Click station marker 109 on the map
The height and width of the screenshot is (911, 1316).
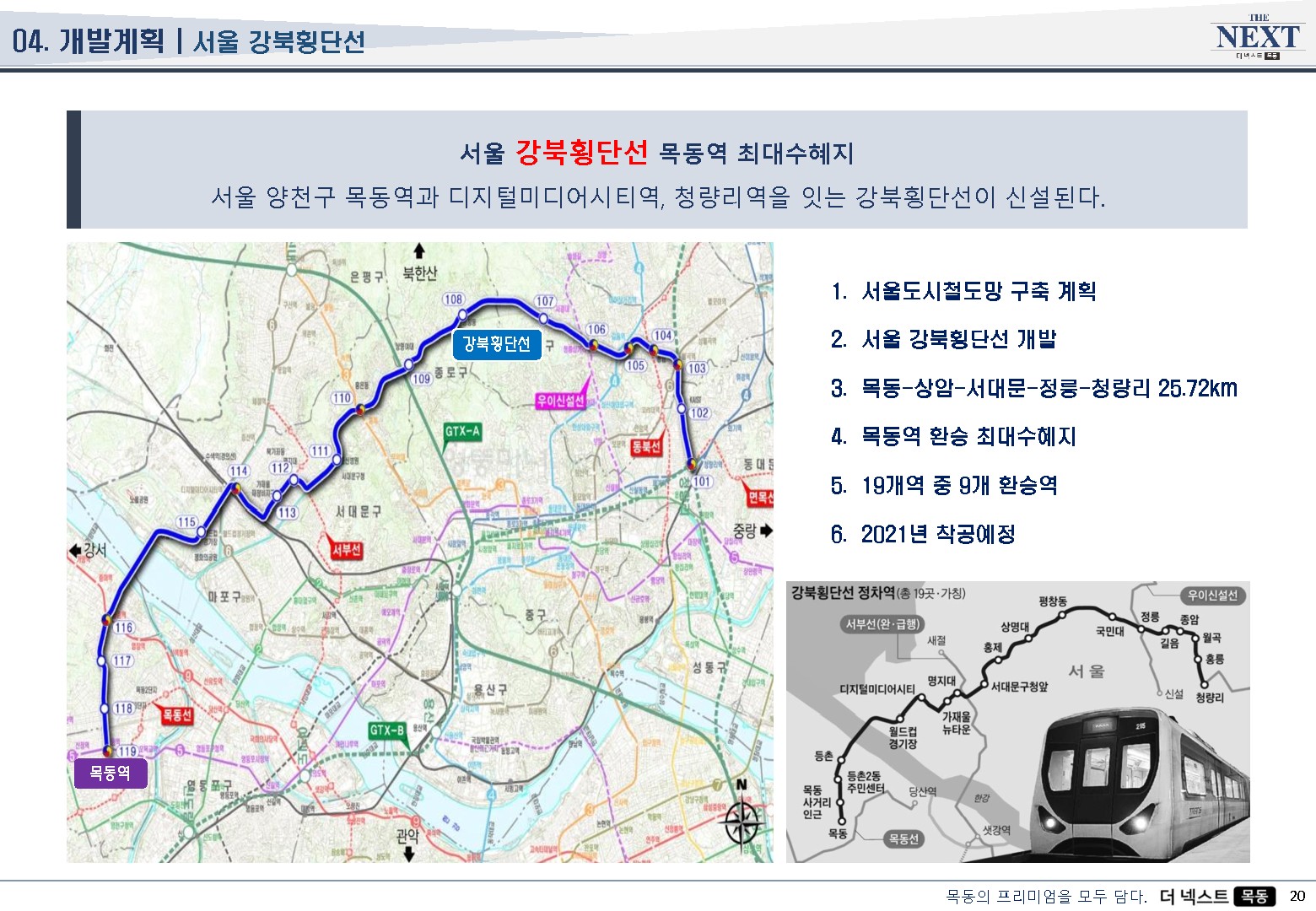[x=422, y=378]
